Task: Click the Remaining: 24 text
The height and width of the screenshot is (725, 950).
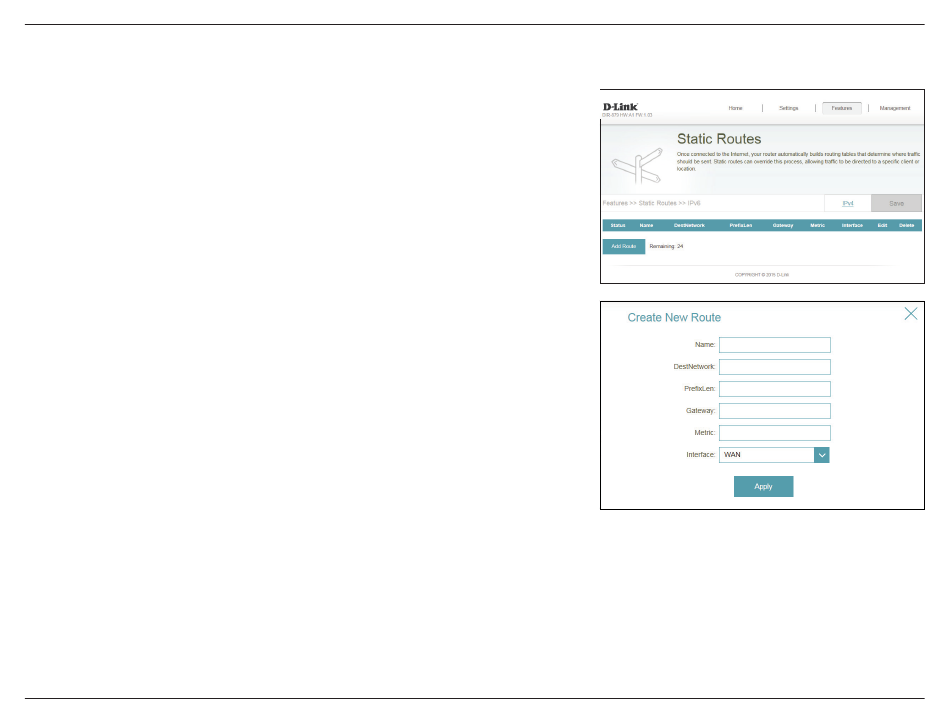Action: tap(666, 247)
